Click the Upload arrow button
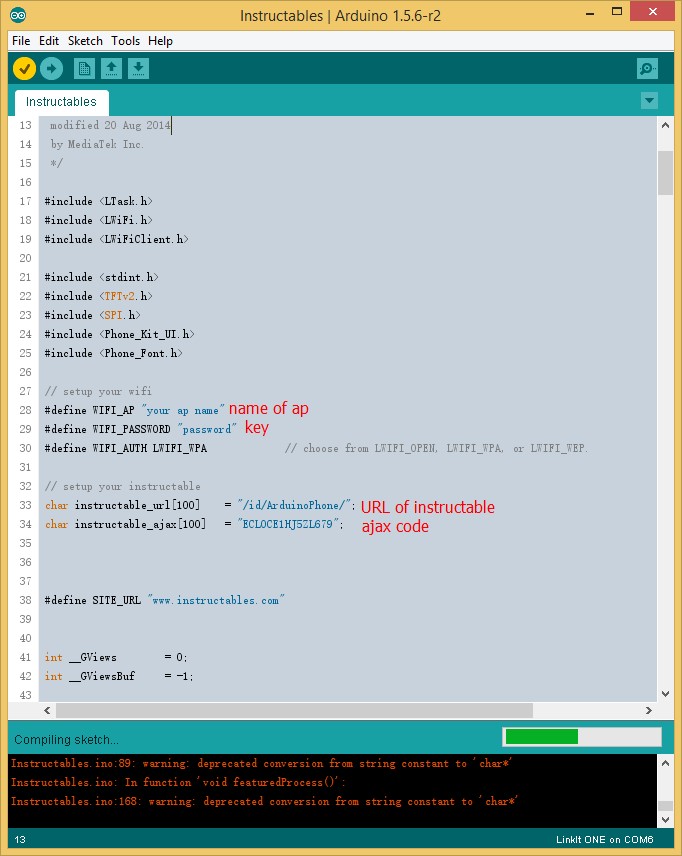Viewport: 682px width, 856px height. [51, 69]
